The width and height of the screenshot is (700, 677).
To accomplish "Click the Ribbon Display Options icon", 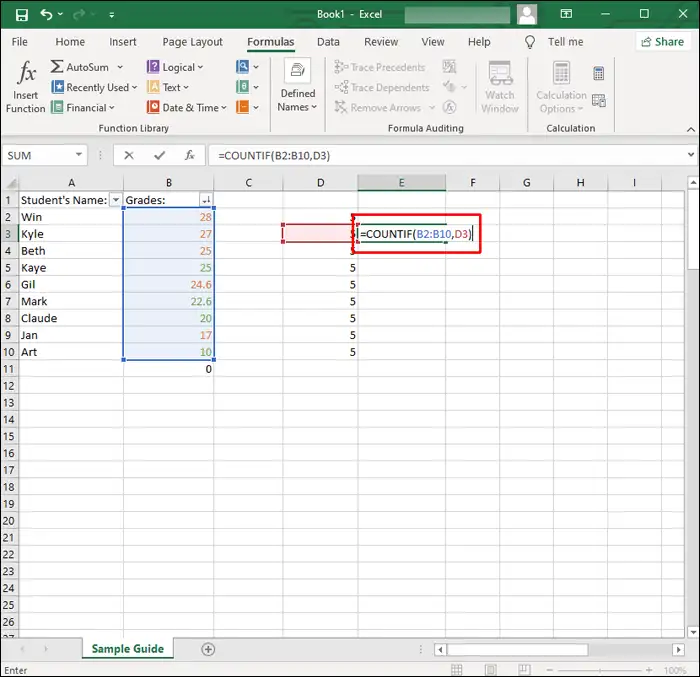I will pos(566,14).
